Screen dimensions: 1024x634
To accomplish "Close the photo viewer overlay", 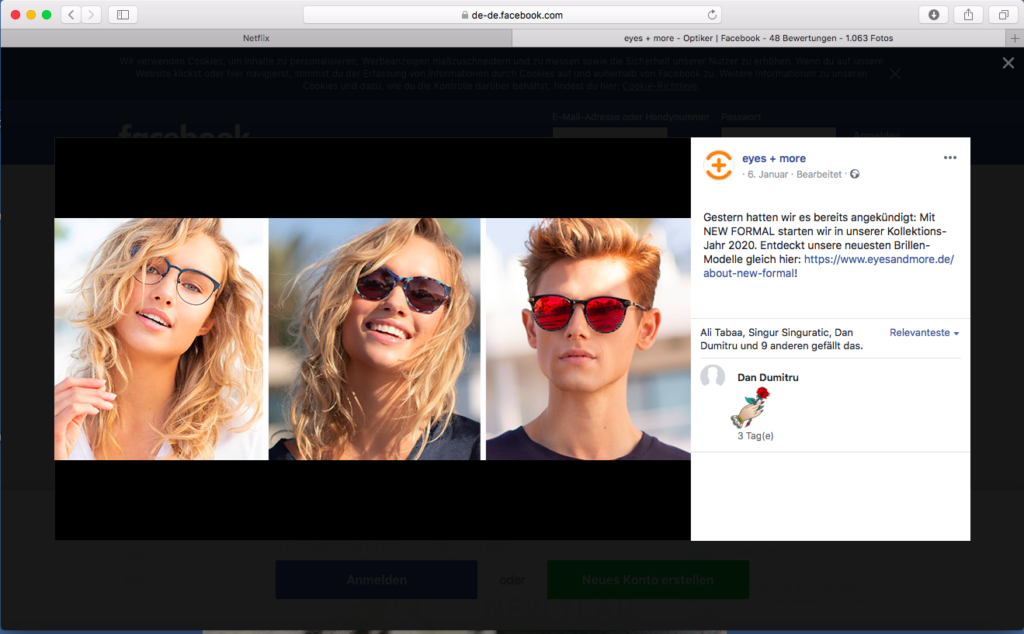I will click(x=1008, y=63).
